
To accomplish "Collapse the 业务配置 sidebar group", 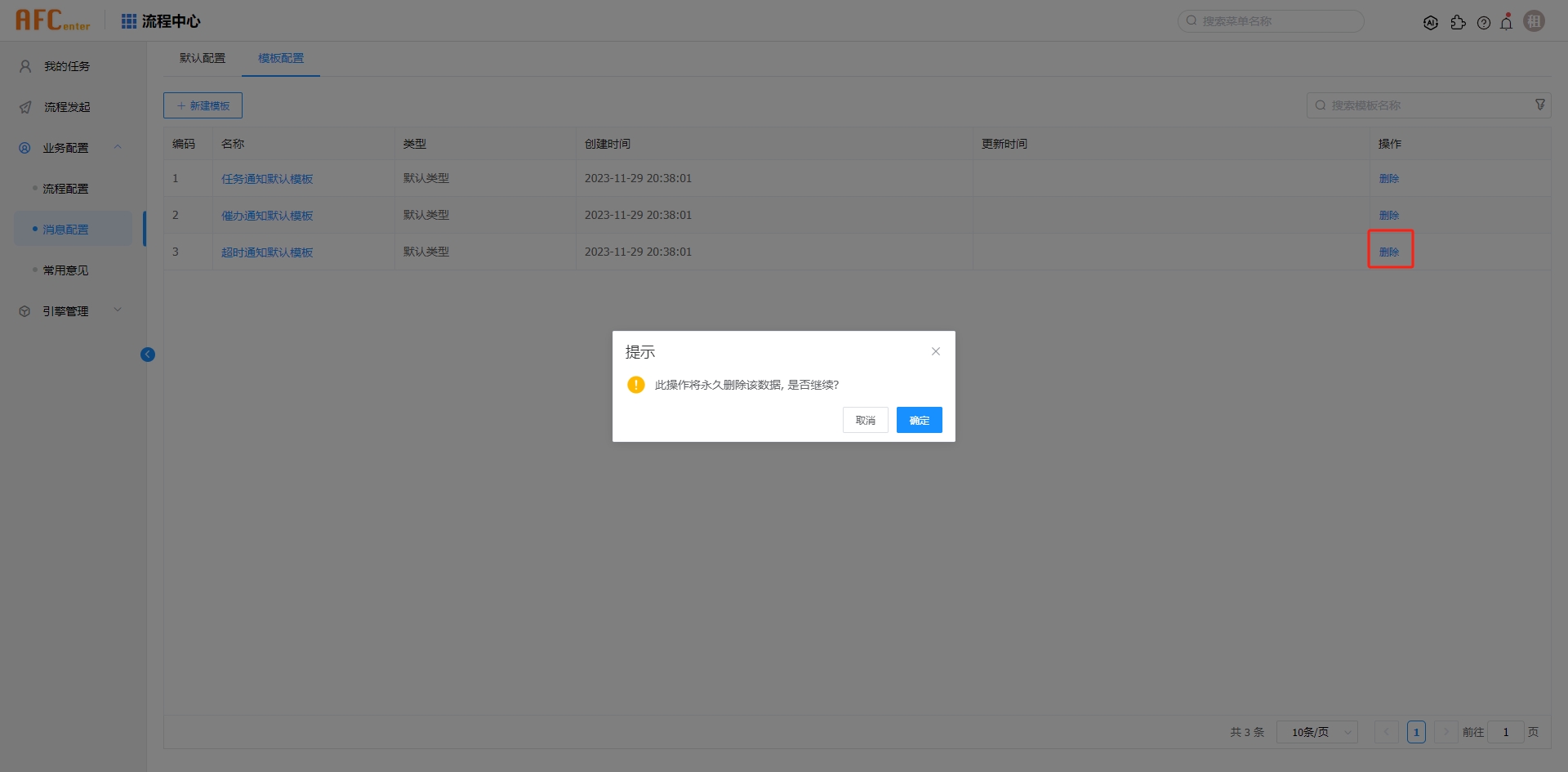I will [118, 147].
